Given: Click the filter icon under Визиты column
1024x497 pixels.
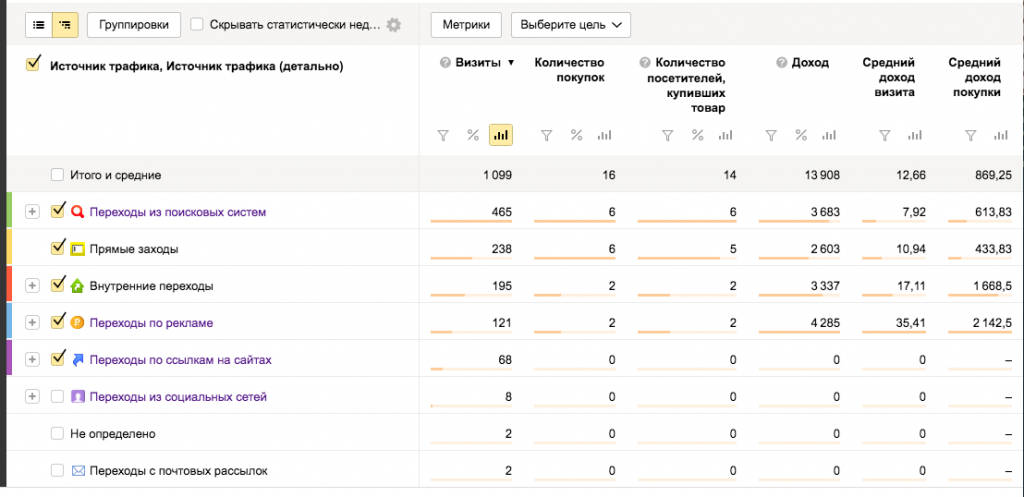Looking at the screenshot, I should tap(444, 135).
